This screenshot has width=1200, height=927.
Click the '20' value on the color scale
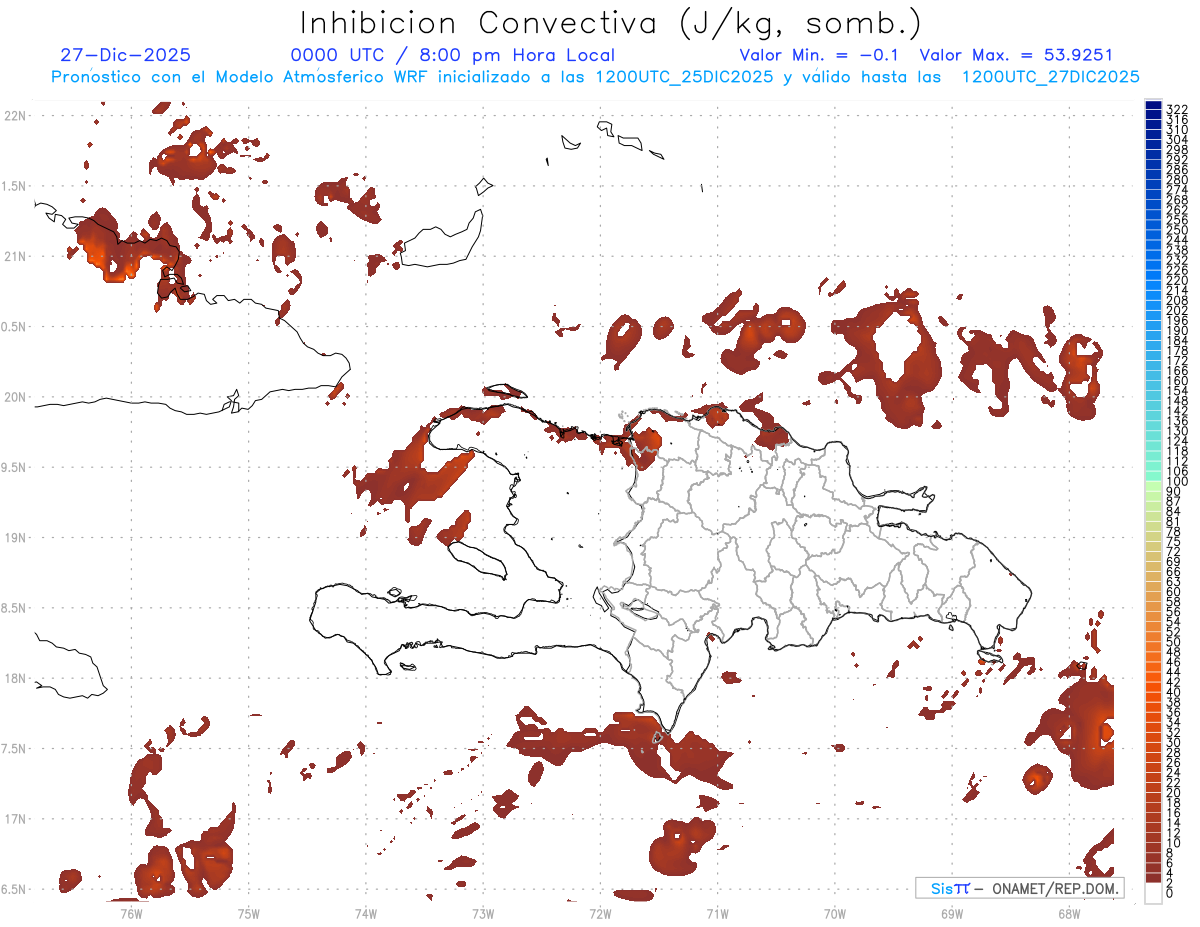(1174, 792)
